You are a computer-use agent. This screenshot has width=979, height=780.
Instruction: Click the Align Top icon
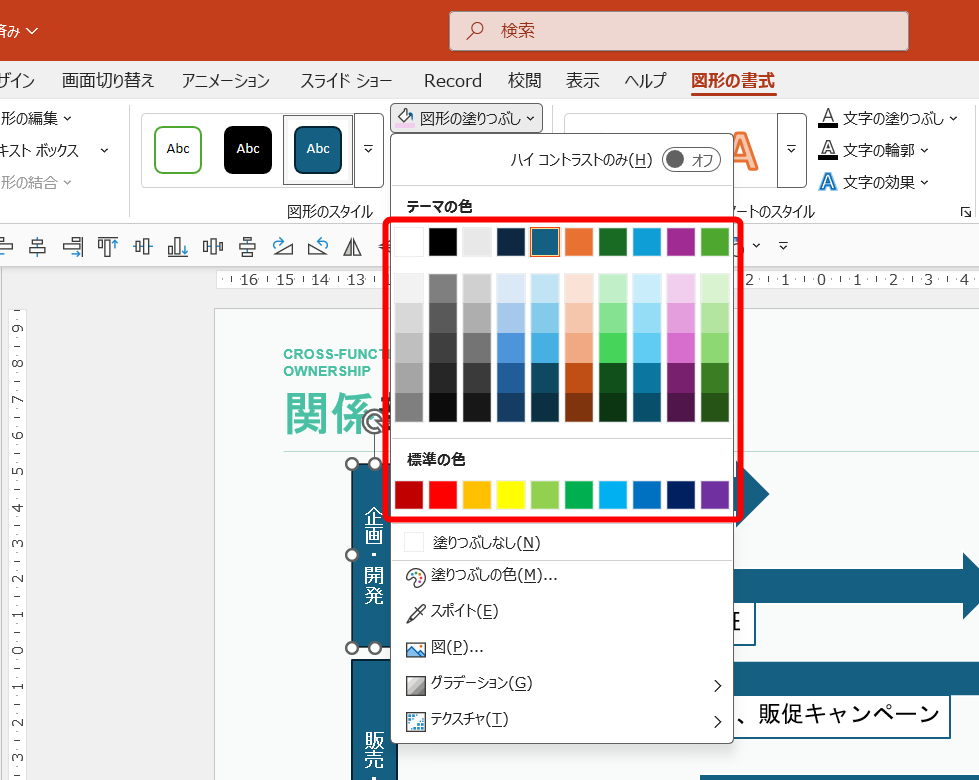107,246
